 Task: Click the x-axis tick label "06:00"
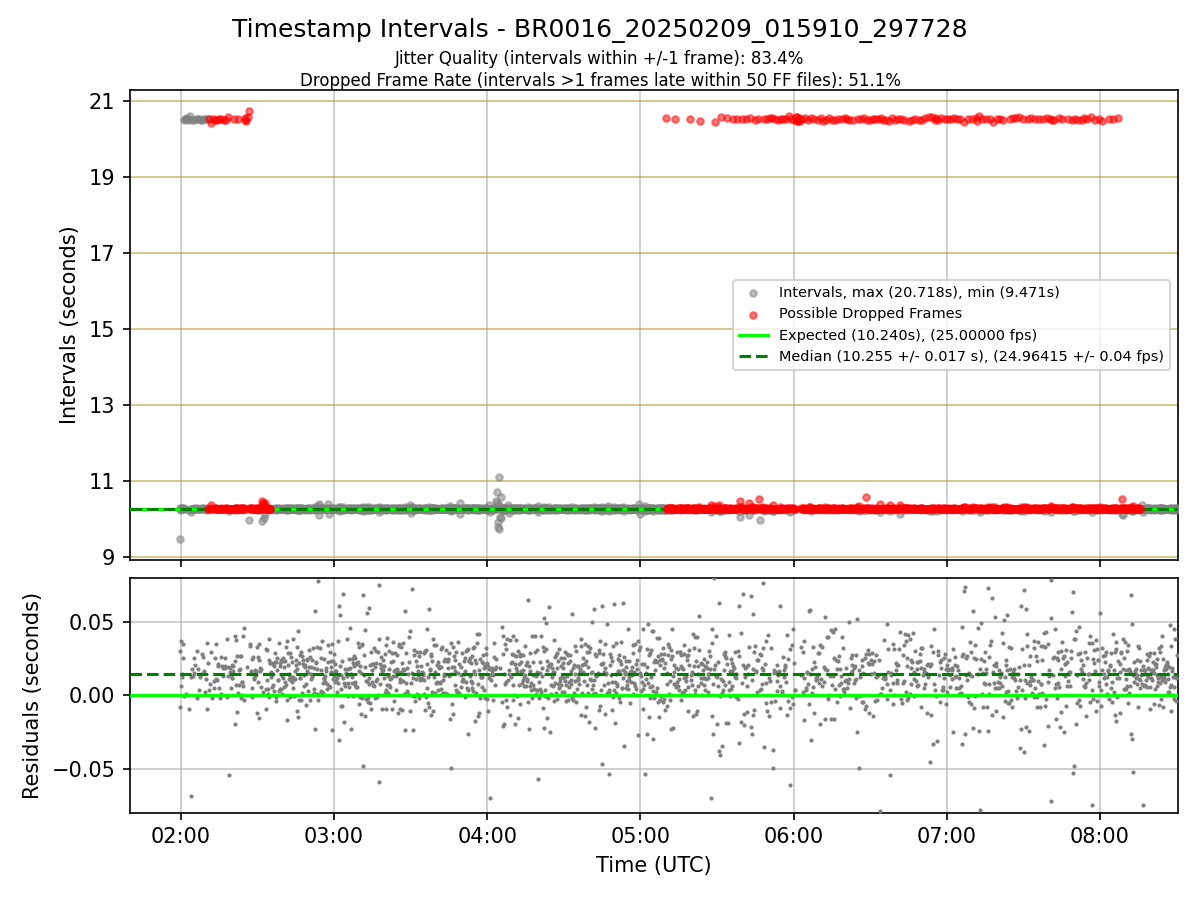793,834
